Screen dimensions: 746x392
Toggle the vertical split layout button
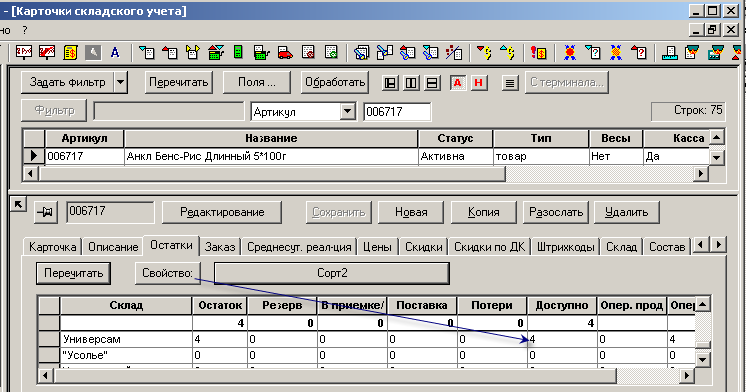411,83
